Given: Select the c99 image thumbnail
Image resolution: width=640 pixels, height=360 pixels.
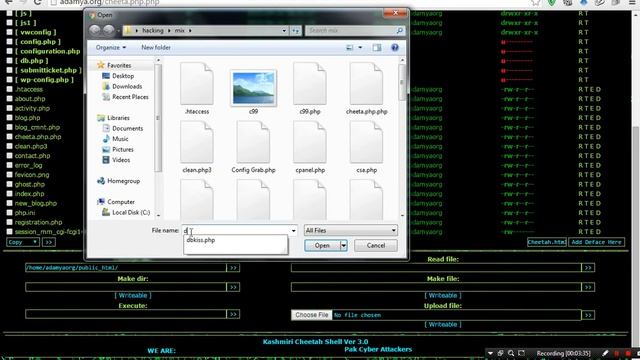Looking at the screenshot, I should click(253, 88).
